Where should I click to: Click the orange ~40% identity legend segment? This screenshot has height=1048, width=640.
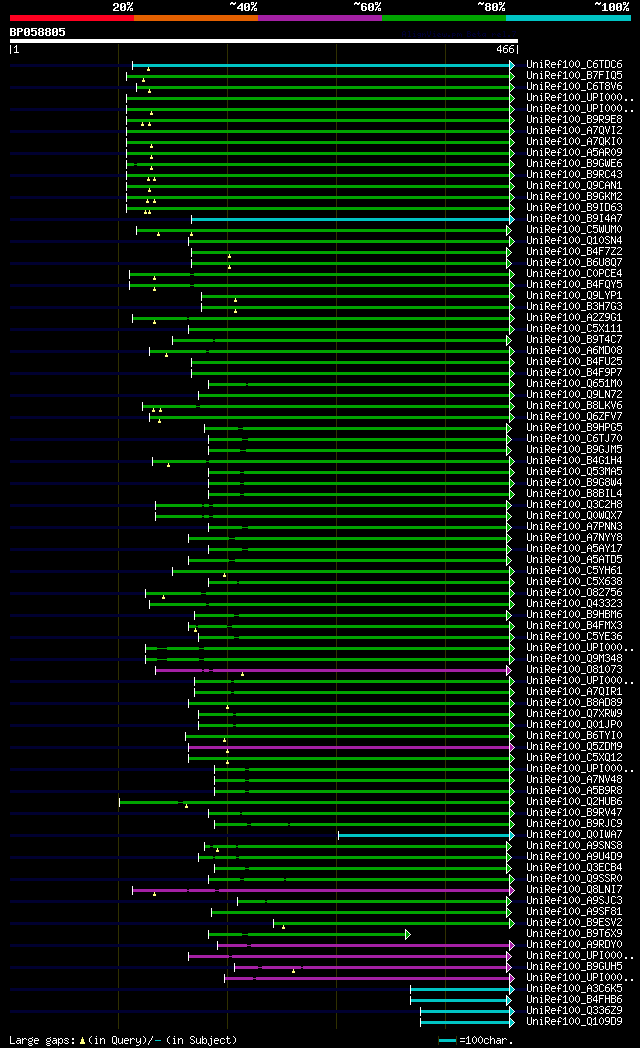coord(196,18)
